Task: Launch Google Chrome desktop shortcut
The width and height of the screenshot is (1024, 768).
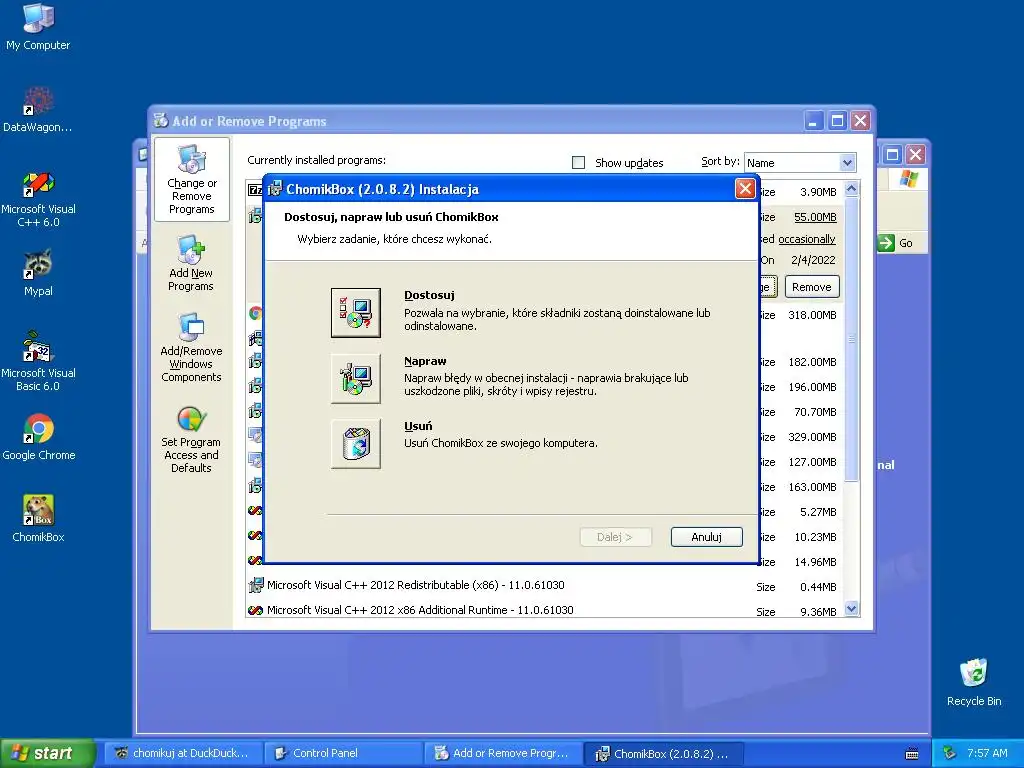Action: 39,438
